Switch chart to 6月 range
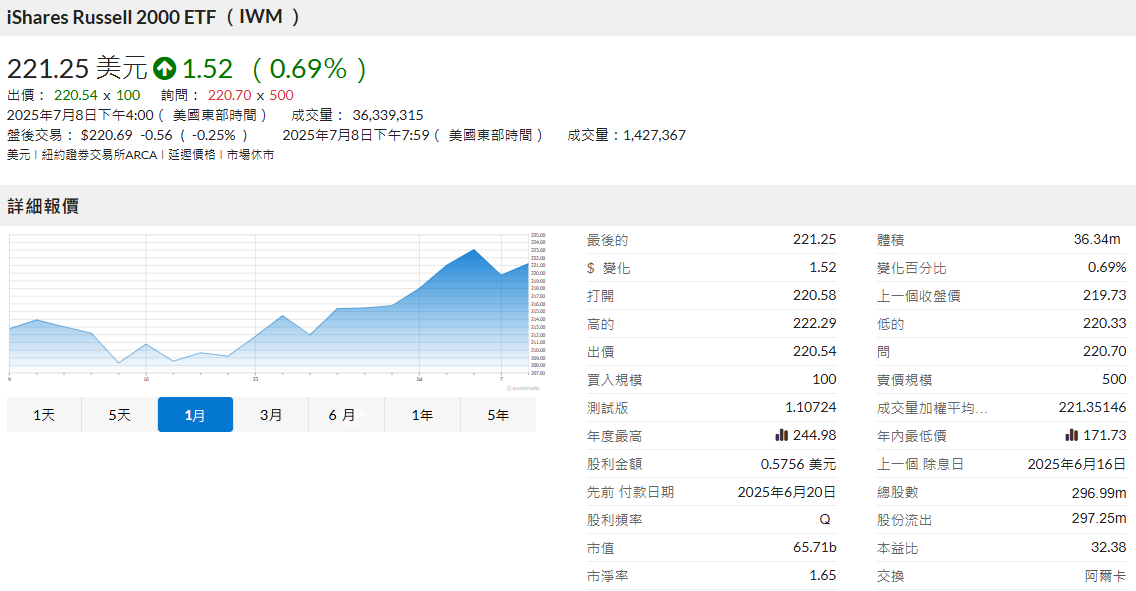Viewport: 1136px width, 591px height. click(x=346, y=415)
